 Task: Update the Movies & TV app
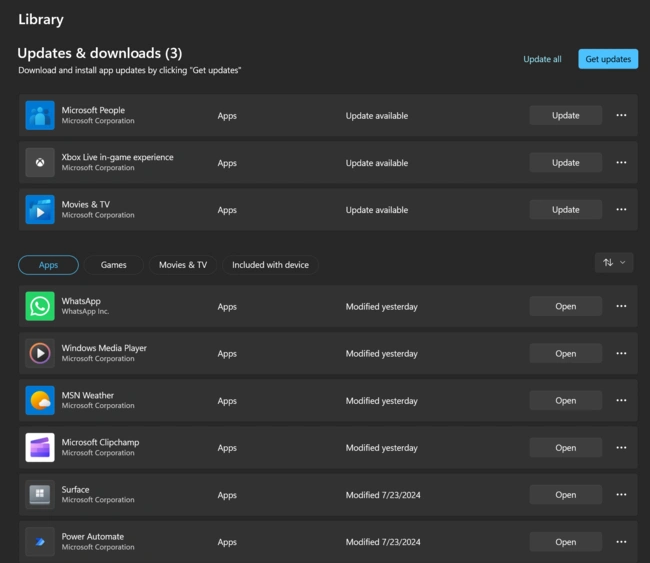tap(565, 209)
